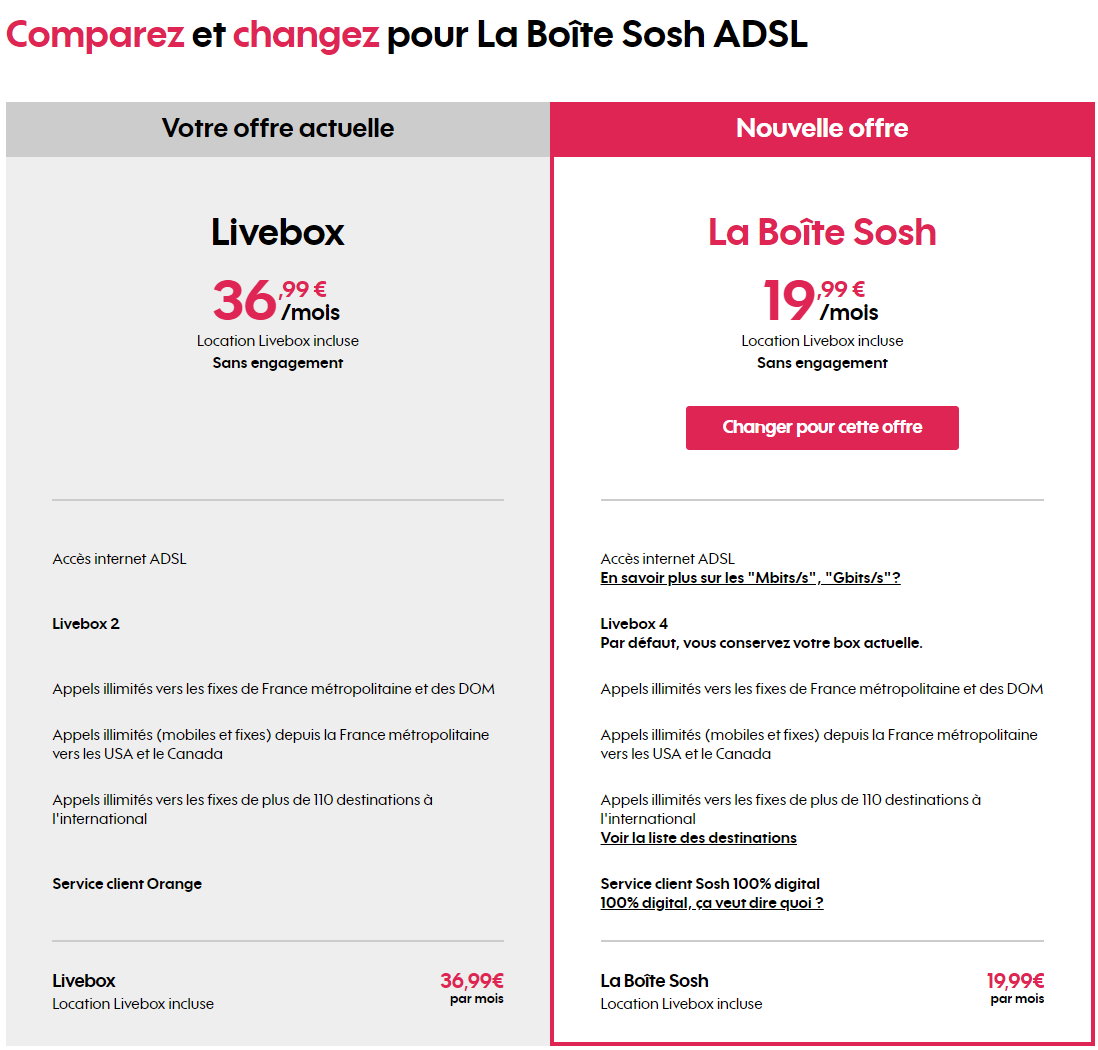The image size is (1098, 1050).
Task: Click the 19,99€ par mois summary total
Action: coord(1015,987)
